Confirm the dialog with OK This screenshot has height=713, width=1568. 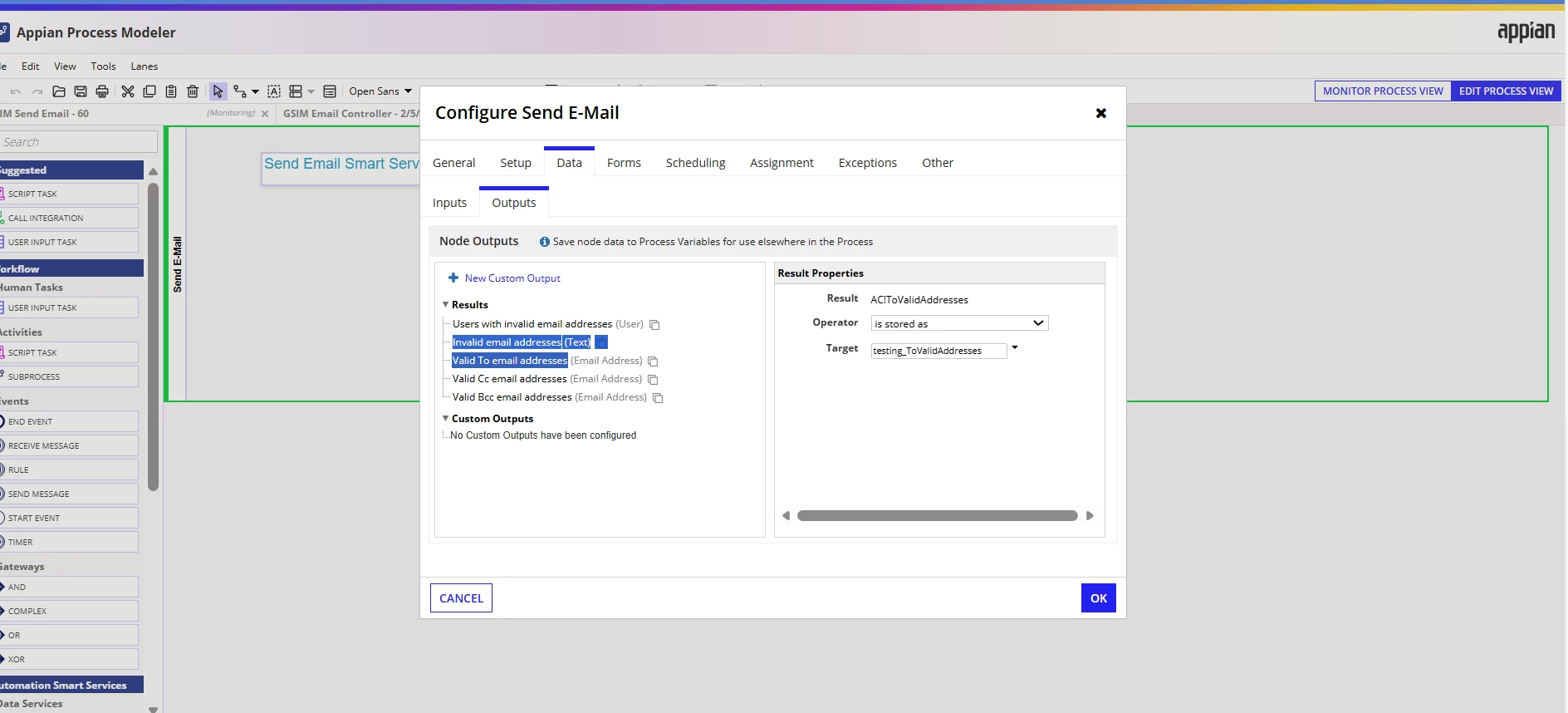[x=1099, y=598]
